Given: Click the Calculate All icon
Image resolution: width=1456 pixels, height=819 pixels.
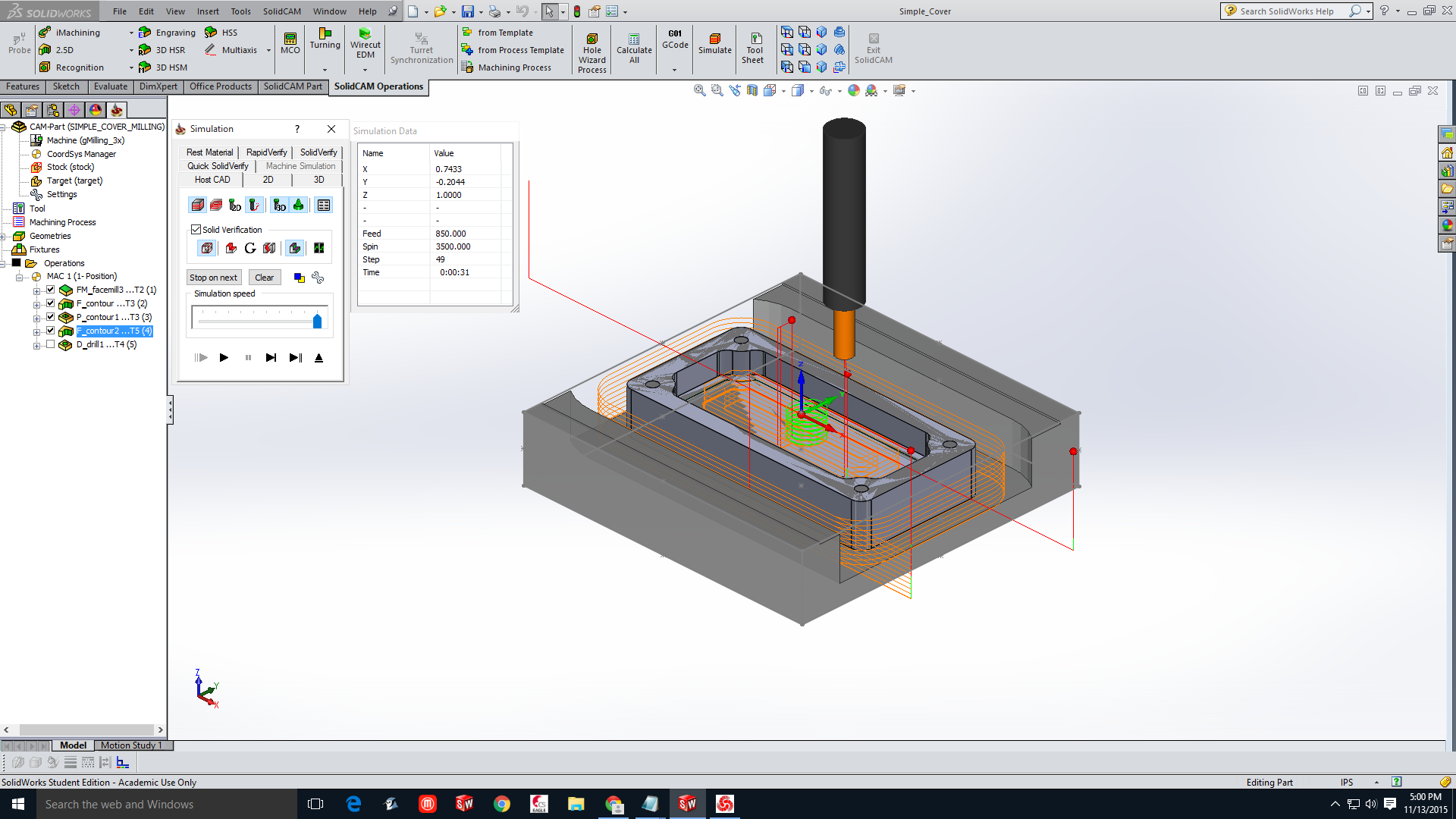Looking at the screenshot, I should (634, 49).
